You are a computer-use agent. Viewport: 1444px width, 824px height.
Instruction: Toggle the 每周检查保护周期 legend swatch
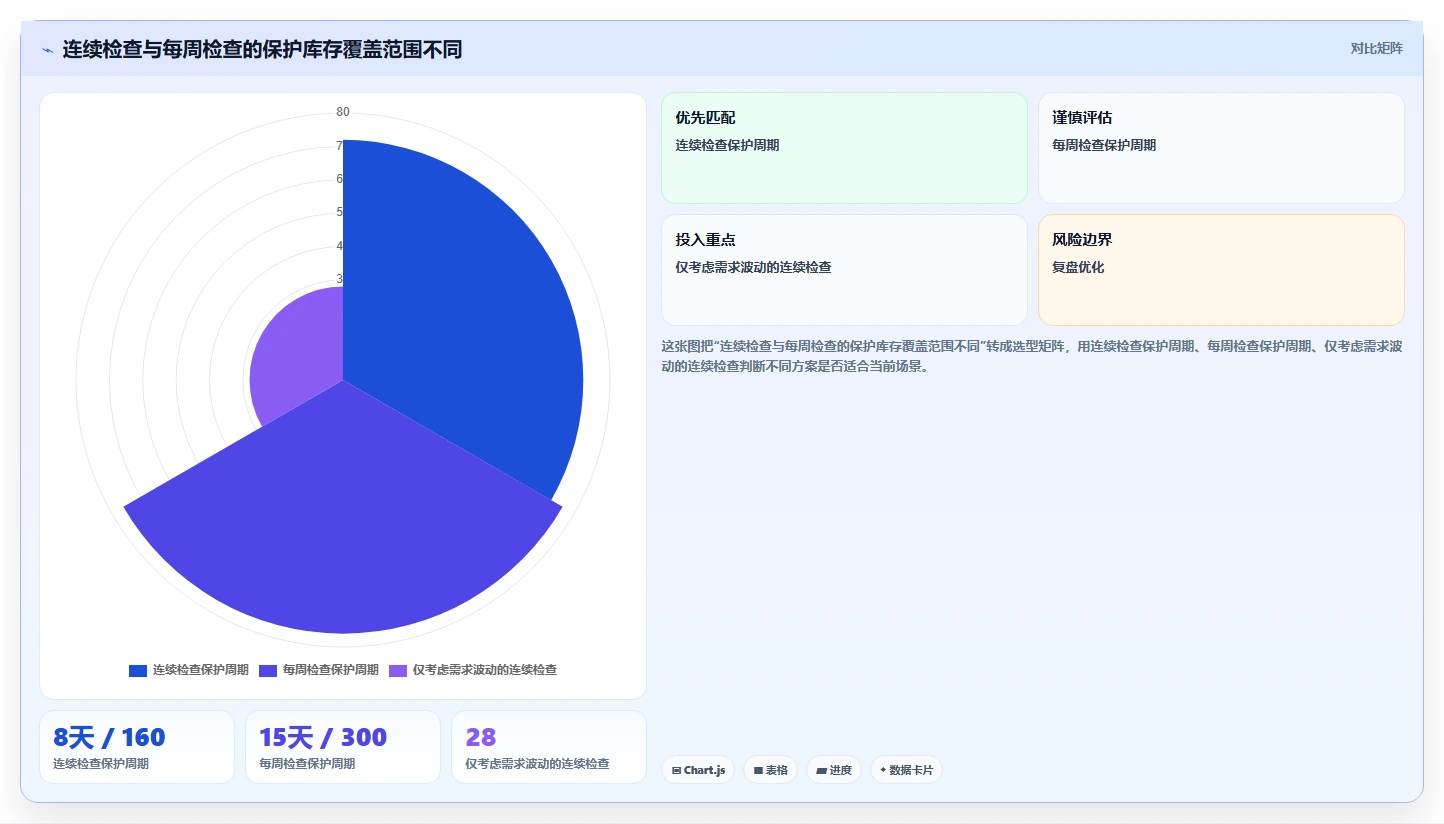[268, 670]
